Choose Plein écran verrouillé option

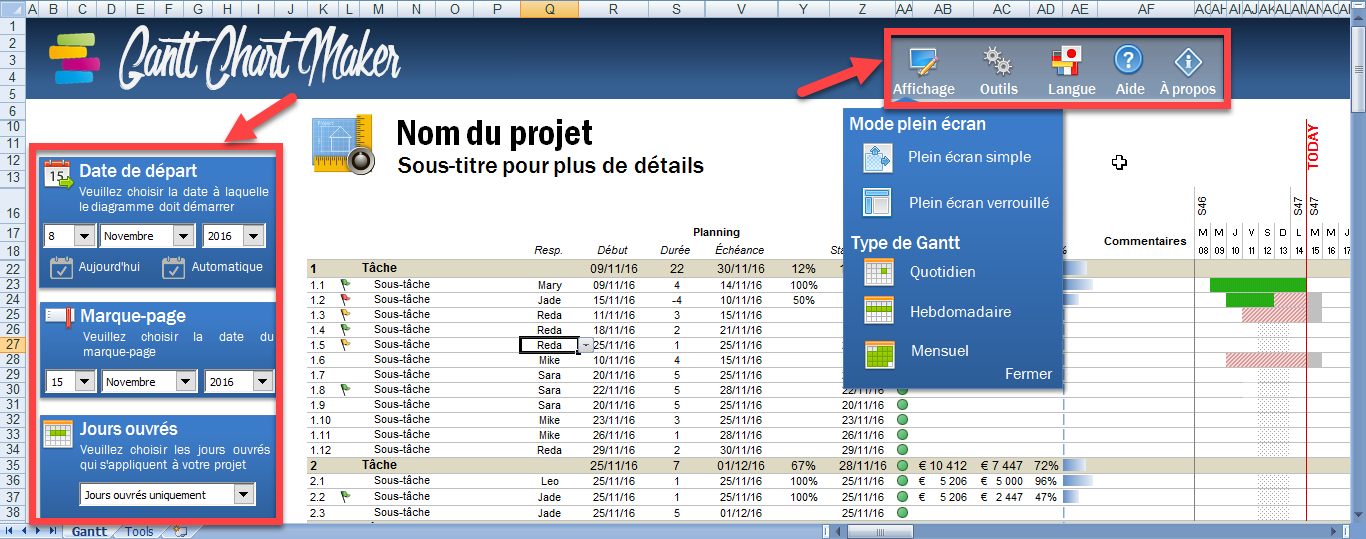coord(978,203)
